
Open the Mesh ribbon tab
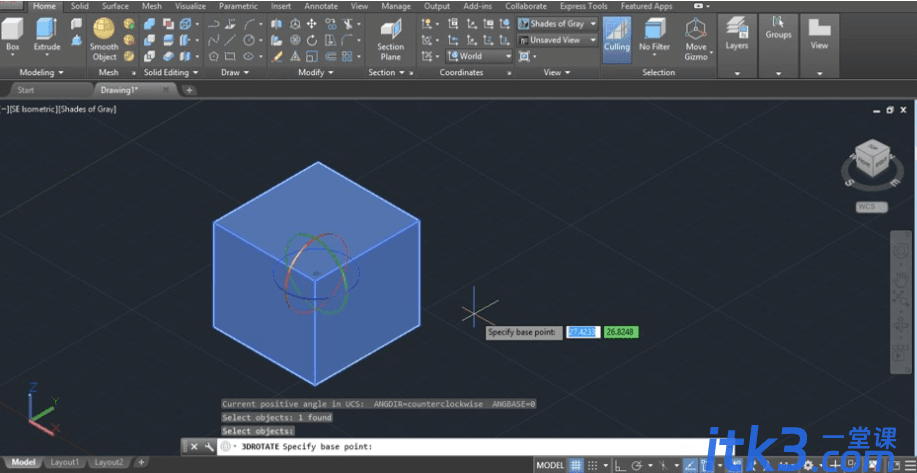click(151, 6)
